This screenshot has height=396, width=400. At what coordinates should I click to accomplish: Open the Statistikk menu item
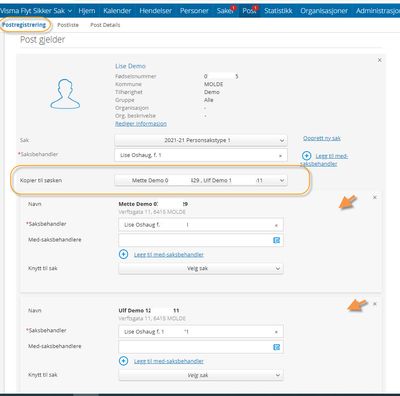coord(278,11)
